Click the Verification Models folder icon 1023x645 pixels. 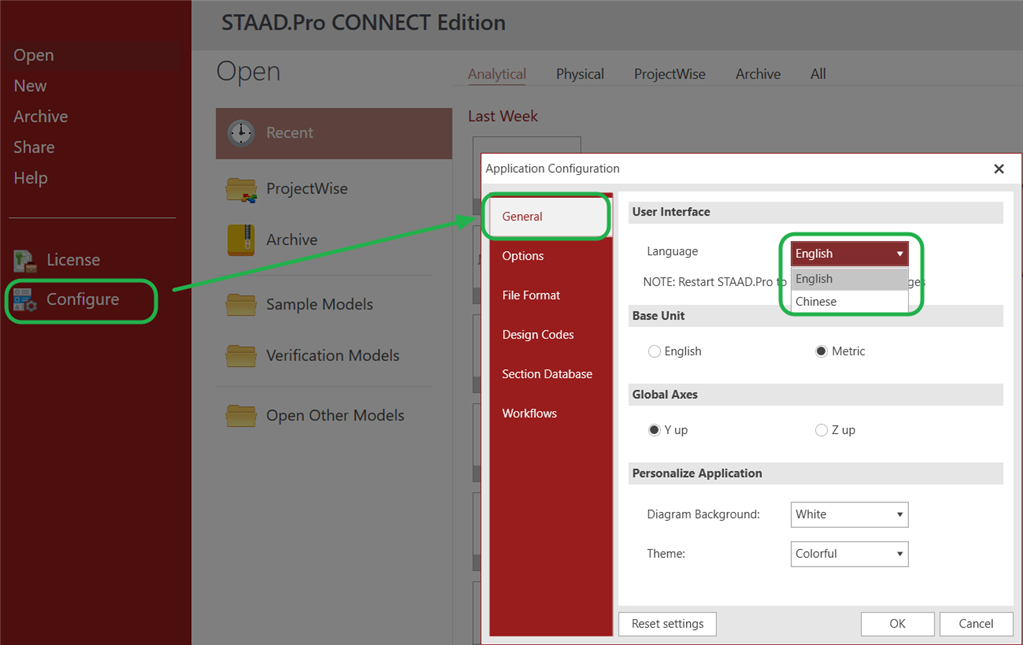241,356
